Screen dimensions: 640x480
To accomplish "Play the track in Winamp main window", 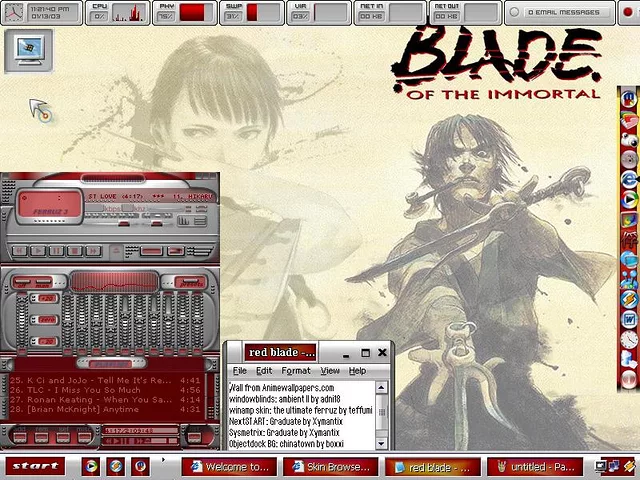I will pos(38,250).
